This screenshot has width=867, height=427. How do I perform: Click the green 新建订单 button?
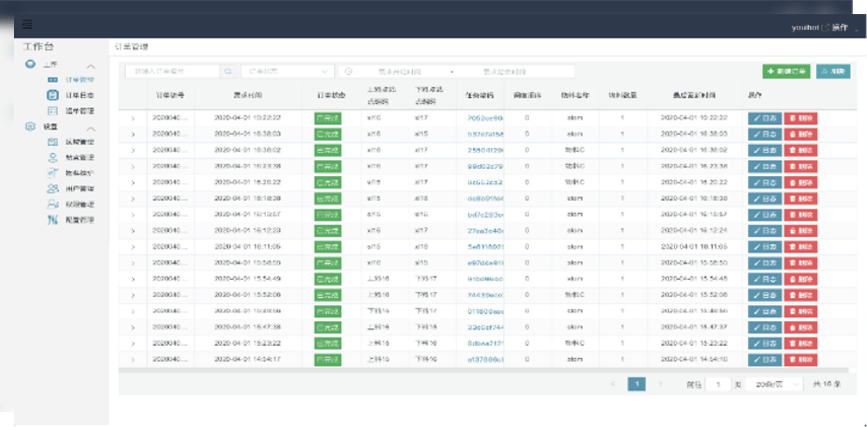tap(786, 72)
